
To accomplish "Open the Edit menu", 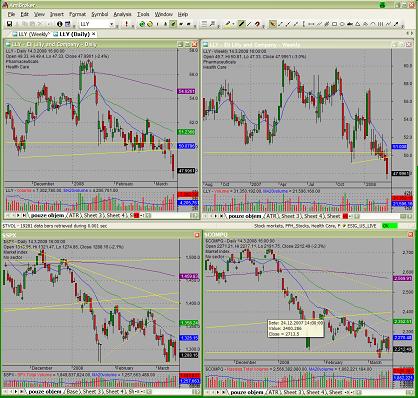I will click(x=24, y=14).
